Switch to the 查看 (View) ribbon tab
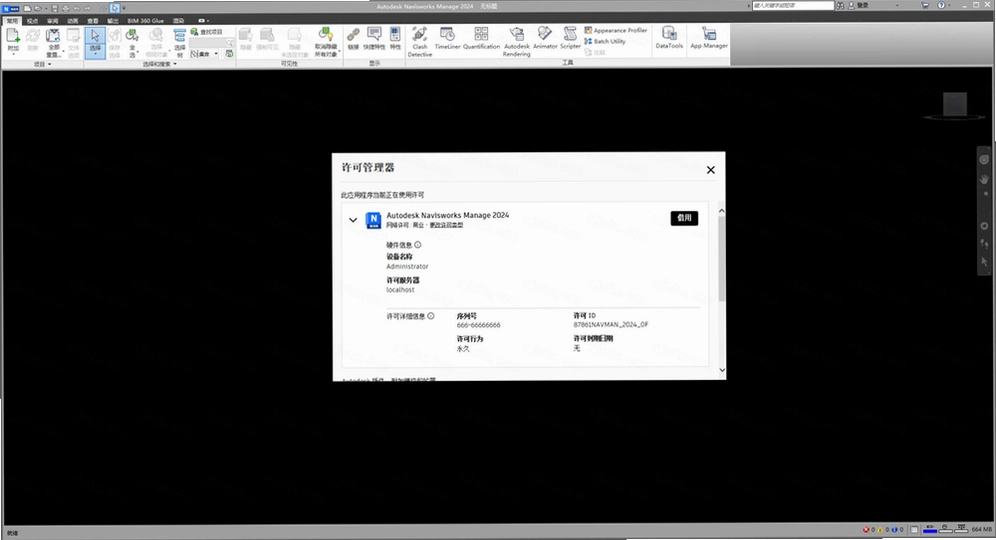Image resolution: width=996 pixels, height=540 pixels. (93, 21)
